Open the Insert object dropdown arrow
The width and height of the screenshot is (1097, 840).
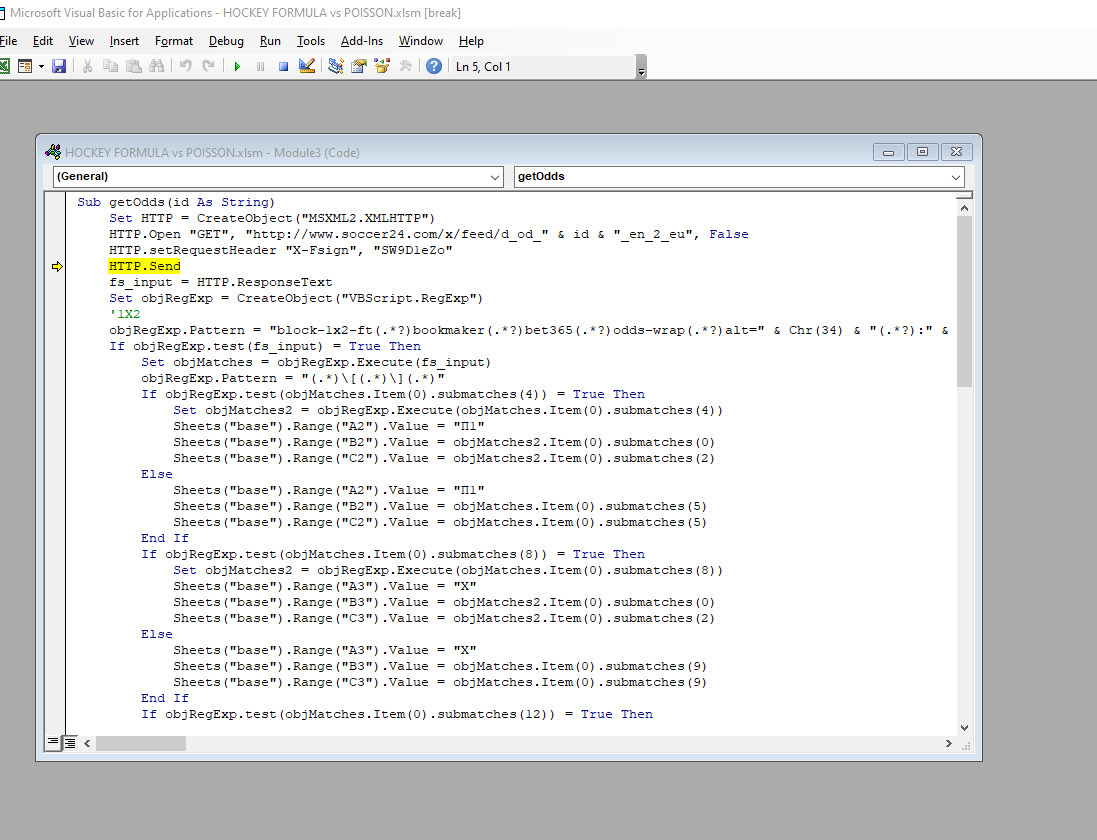click(41, 67)
